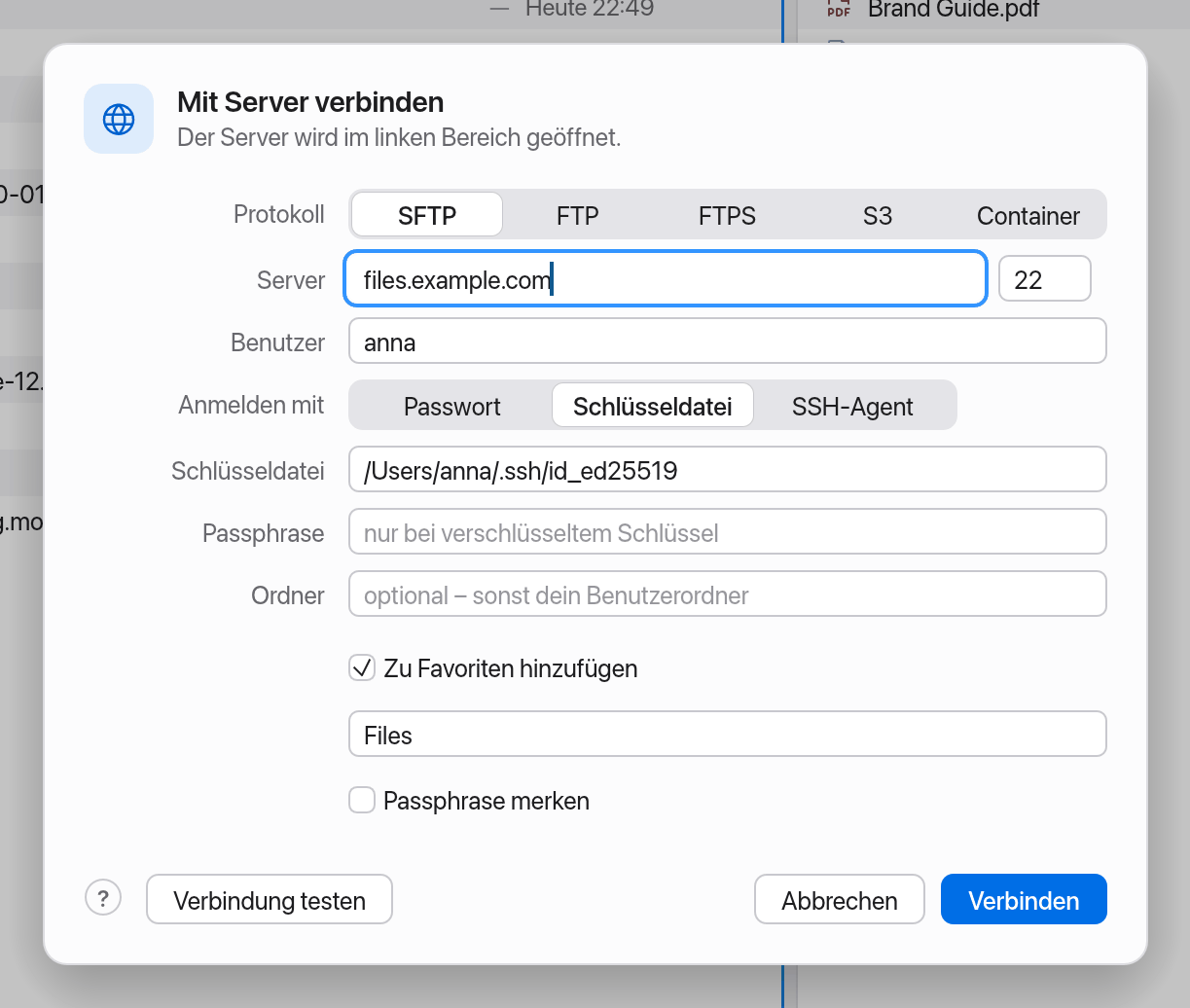The image size is (1190, 1008).
Task: Switch protocol to FTP
Action: click(578, 215)
